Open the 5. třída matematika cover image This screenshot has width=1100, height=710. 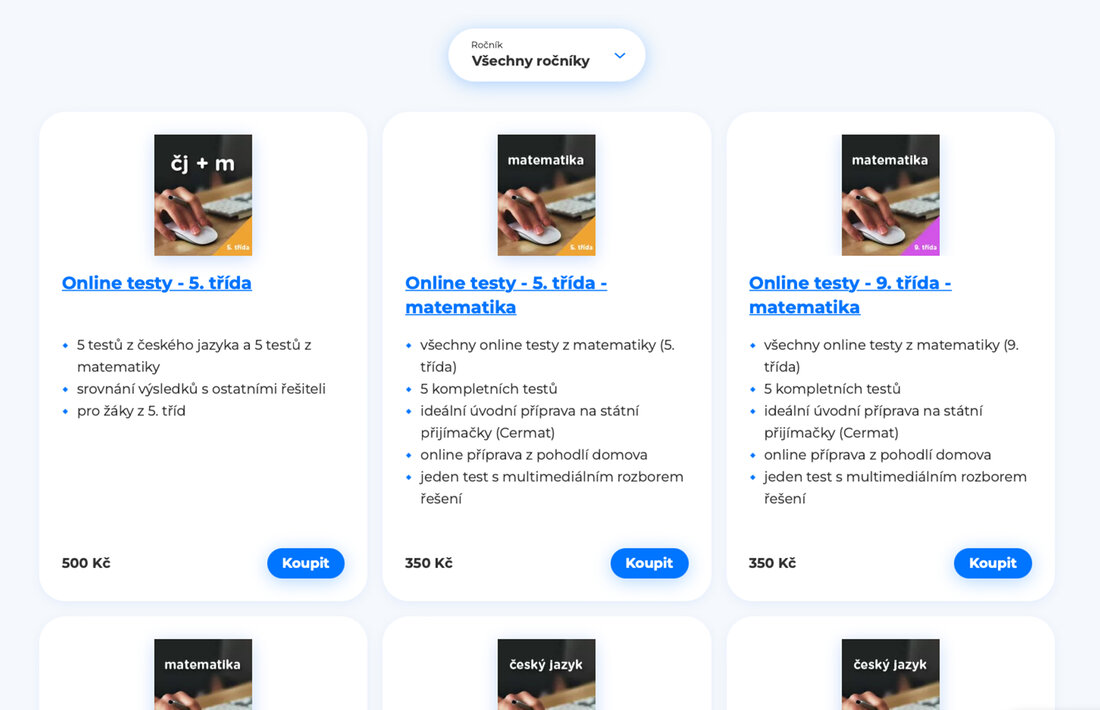pos(546,195)
